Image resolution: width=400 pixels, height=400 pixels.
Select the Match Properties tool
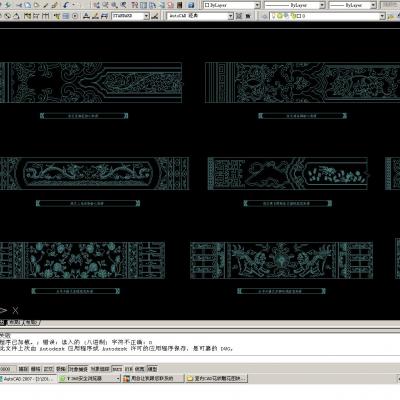(x=45, y=5)
